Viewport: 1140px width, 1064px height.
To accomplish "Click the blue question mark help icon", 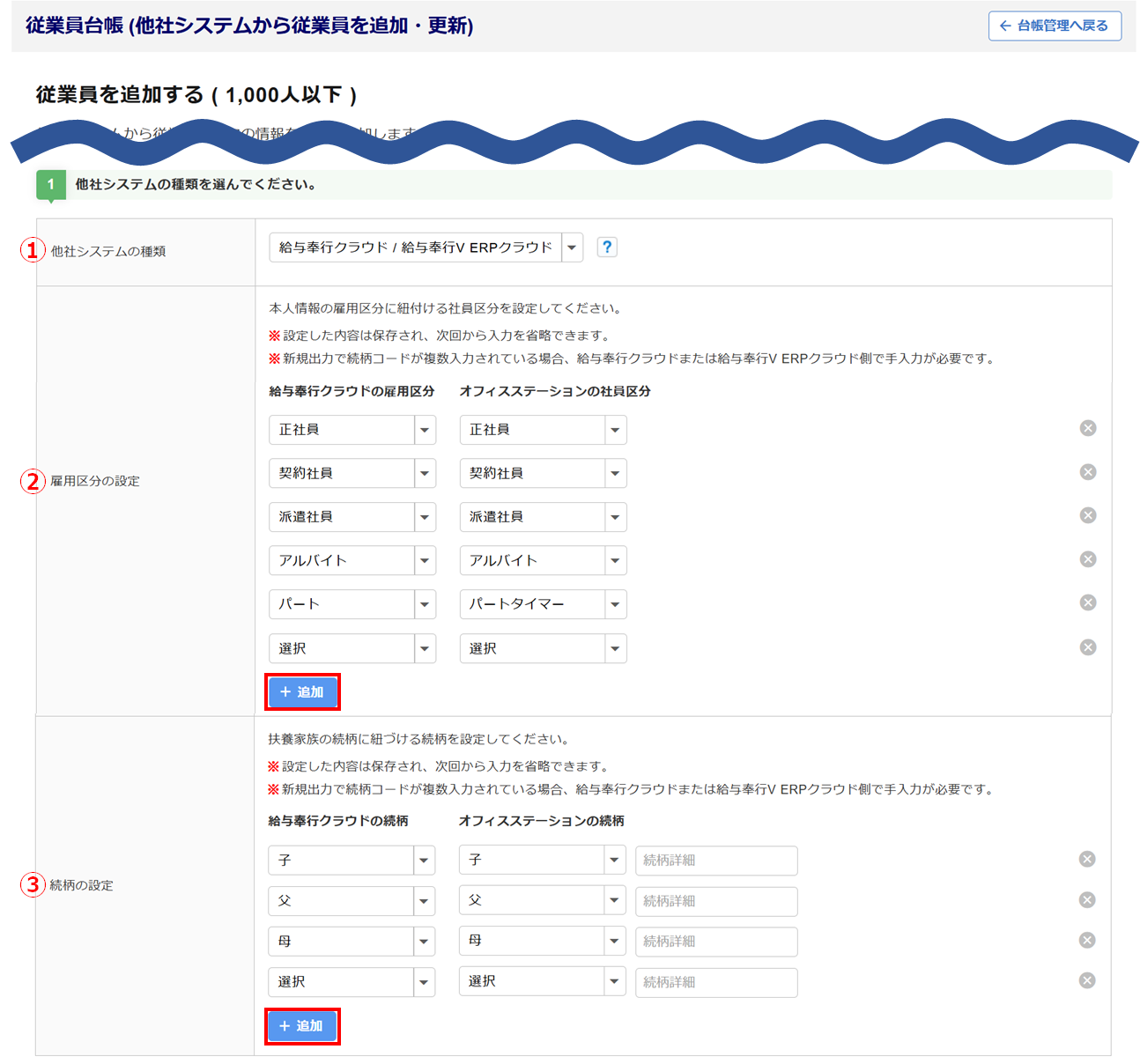I will pos(606,248).
